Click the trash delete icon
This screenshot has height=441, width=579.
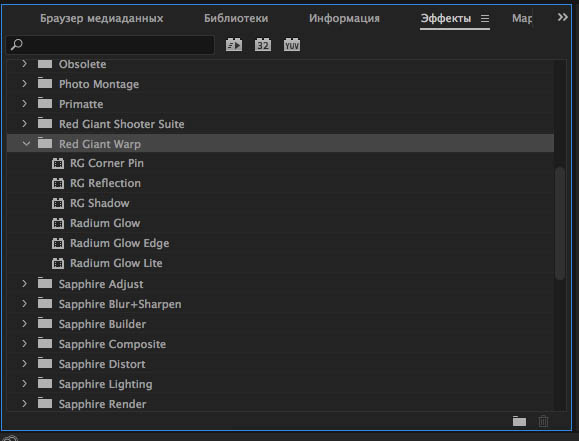click(x=543, y=421)
